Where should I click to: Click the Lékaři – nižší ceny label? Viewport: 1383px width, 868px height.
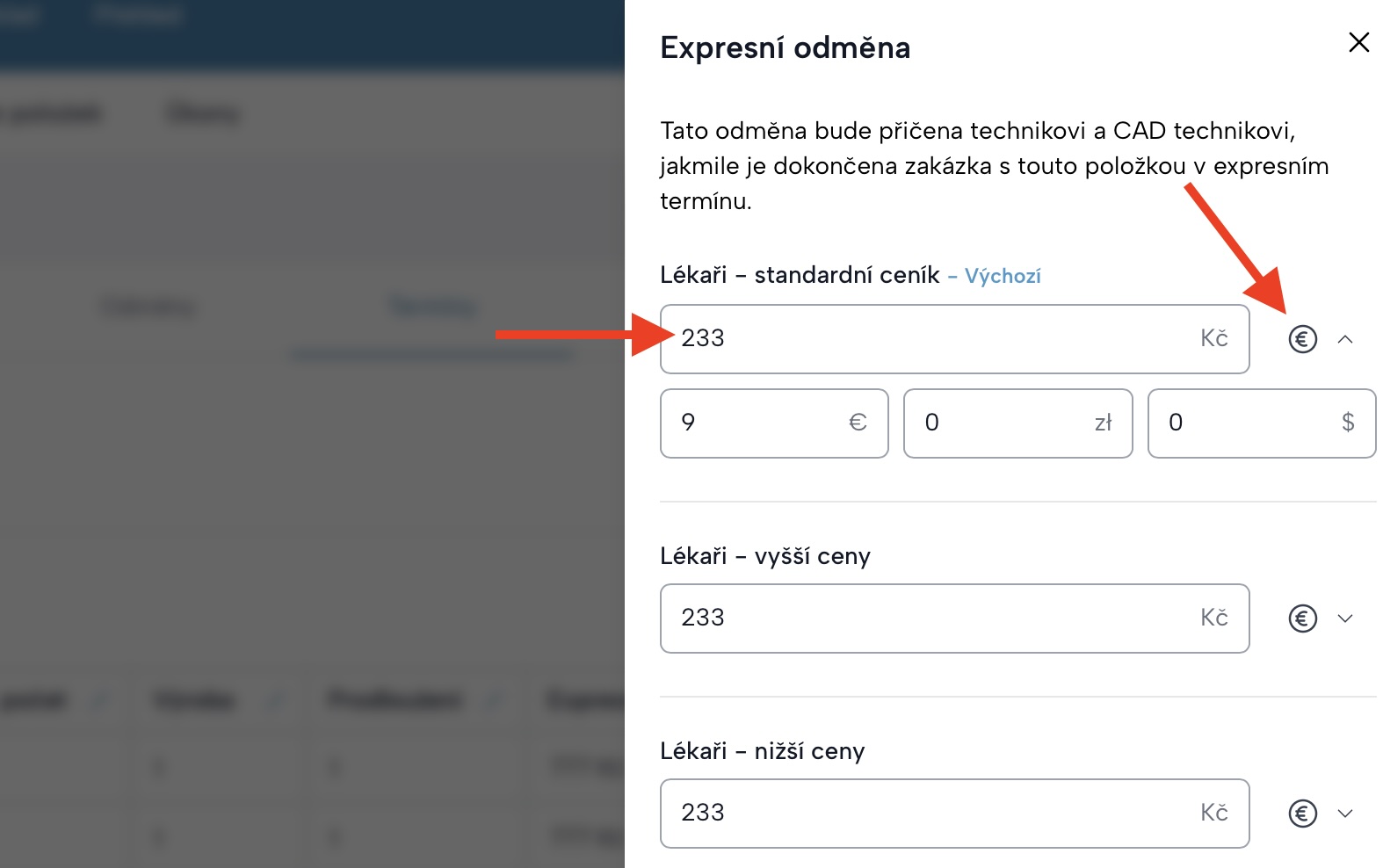[x=762, y=751]
